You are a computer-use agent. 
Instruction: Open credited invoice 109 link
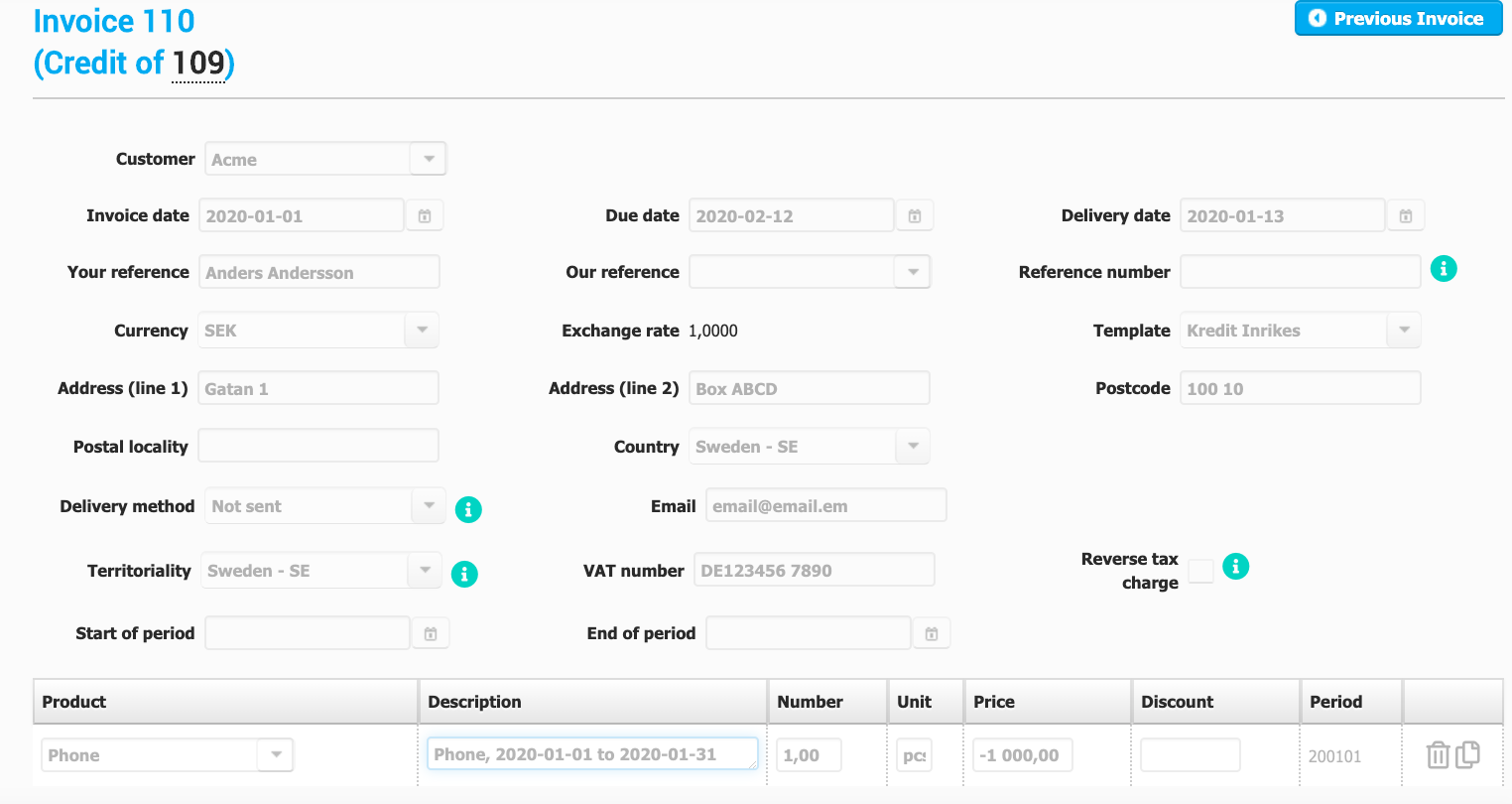point(198,63)
